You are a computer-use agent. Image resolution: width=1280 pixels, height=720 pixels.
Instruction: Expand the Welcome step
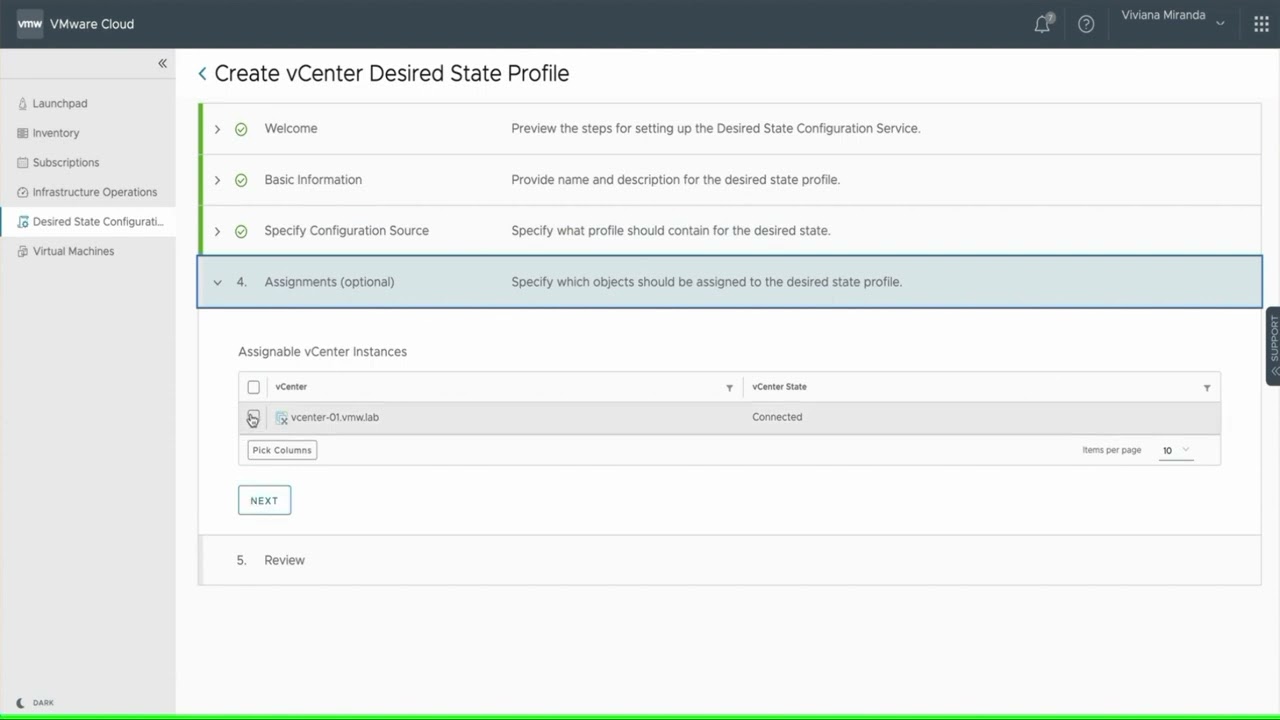click(x=217, y=129)
